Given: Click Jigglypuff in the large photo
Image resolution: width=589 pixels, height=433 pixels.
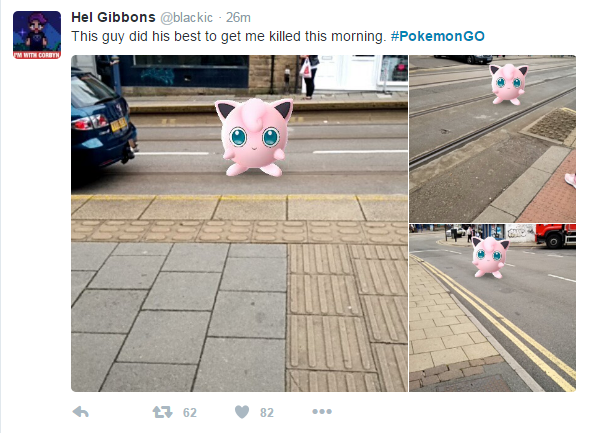Looking at the screenshot, I should (x=254, y=137).
